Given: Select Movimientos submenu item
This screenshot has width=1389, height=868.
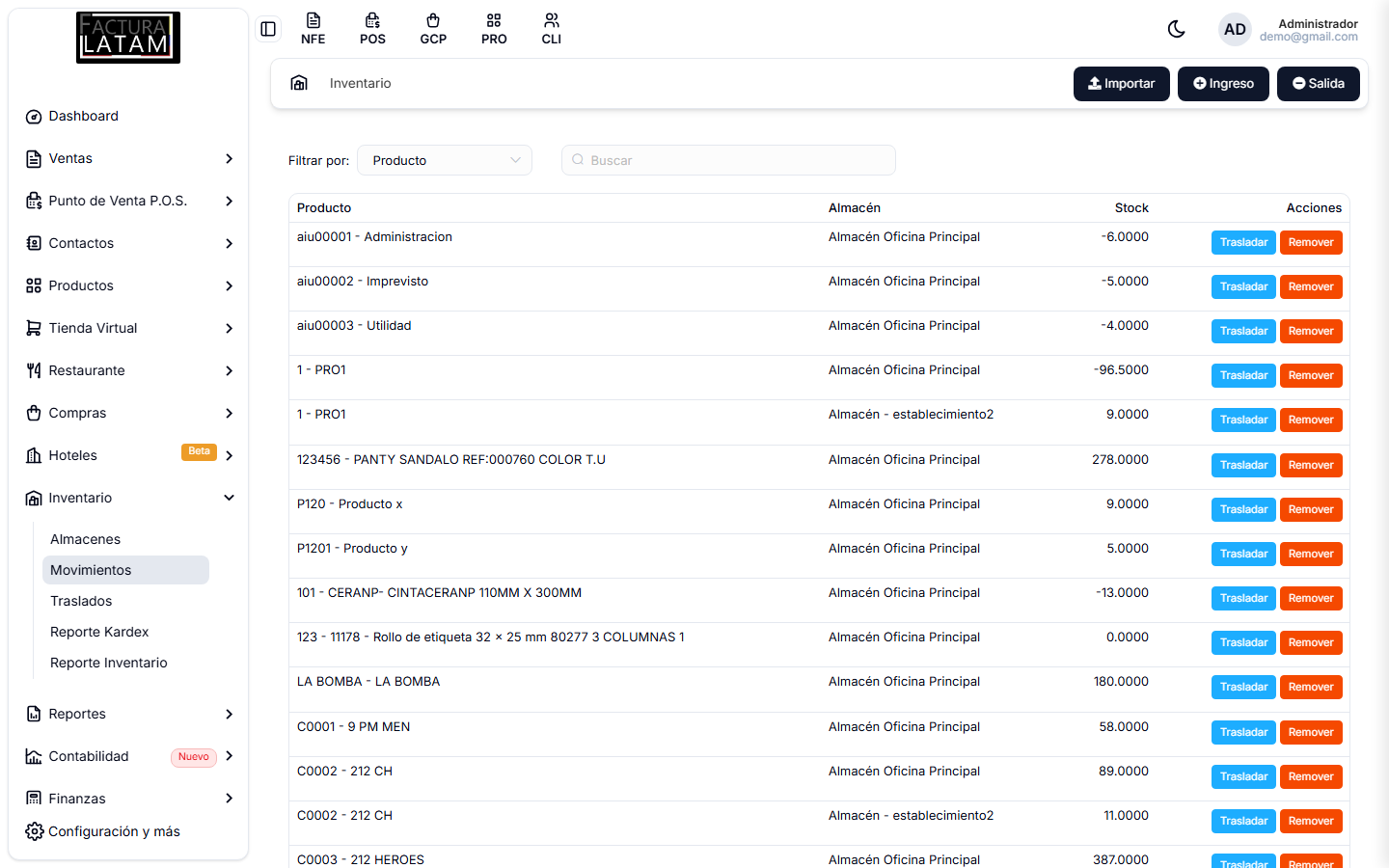Looking at the screenshot, I should 125,570.
